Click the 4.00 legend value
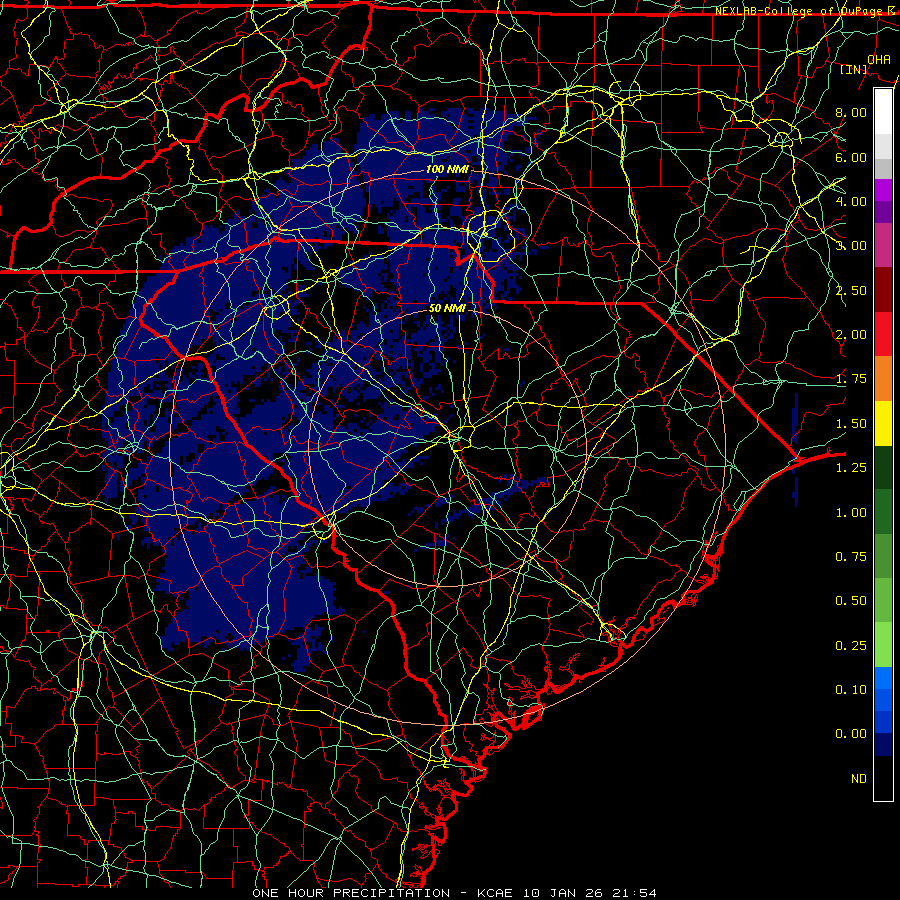The image size is (900, 900). pyautogui.click(x=851, y=201)
